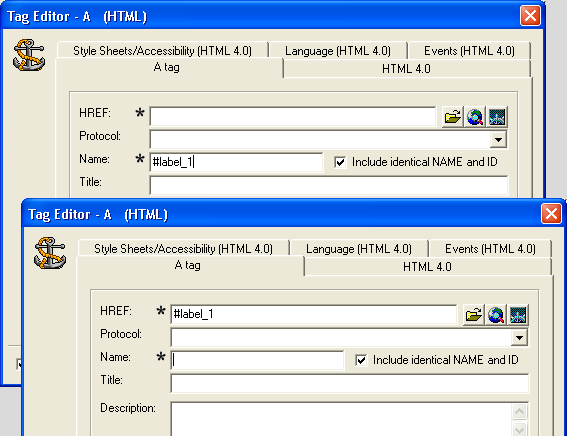
Task: Uncheck Include identical NAME and ID in back dialog
Action: [x=340, y=162]
